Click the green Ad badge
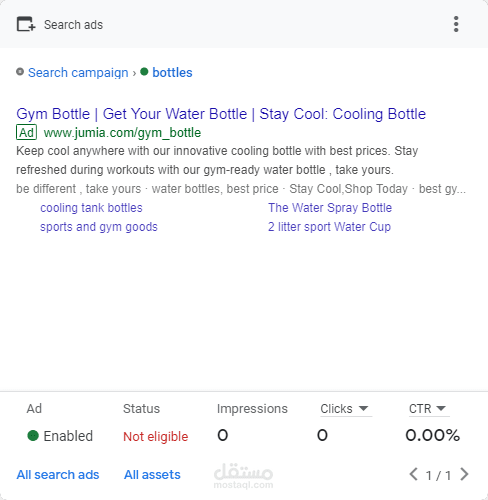The width and height of the screenshot is (488, 500). tap(26, 133)
